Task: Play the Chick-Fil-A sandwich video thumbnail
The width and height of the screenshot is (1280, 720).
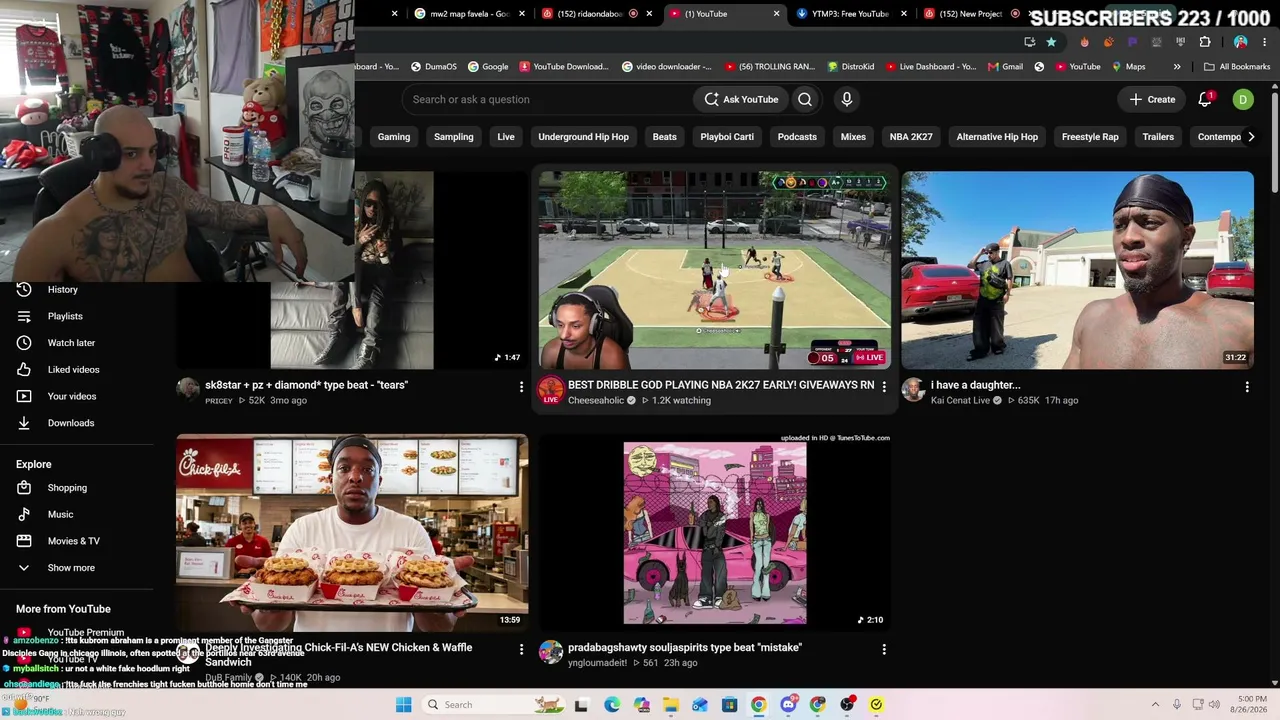Action: coord(352,532)
